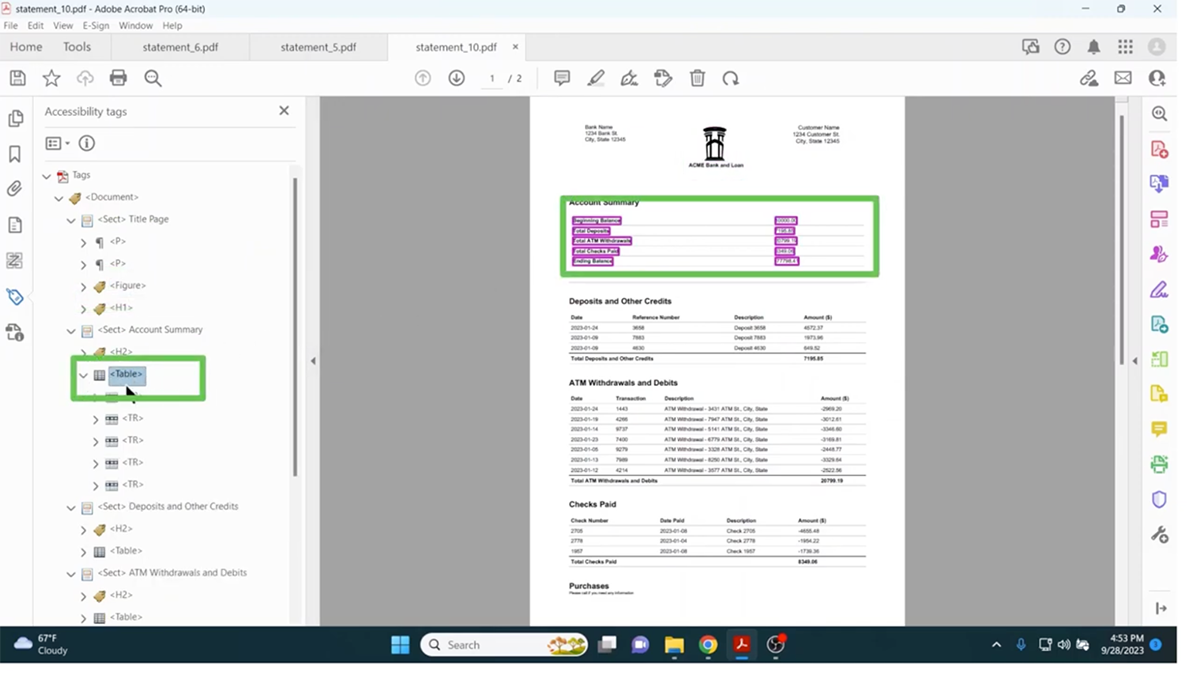Open the E-Sign menu
The width and height of the screenshot is (1200, 677).
click(95, 25)
